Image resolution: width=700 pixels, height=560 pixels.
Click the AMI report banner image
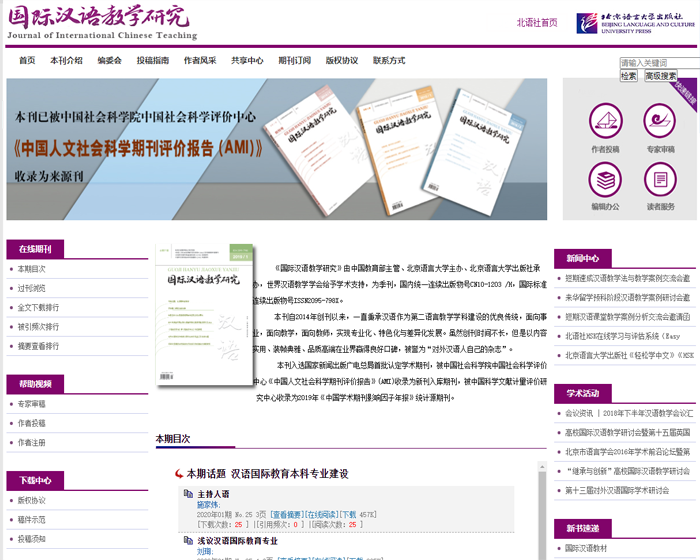tap(276, 149)
